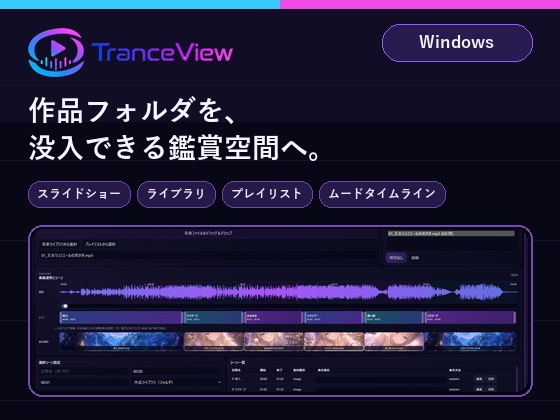Screen dimensions: 560x420
Task: Click 編集 button in the マッサージ row
Action: point(479,389)
